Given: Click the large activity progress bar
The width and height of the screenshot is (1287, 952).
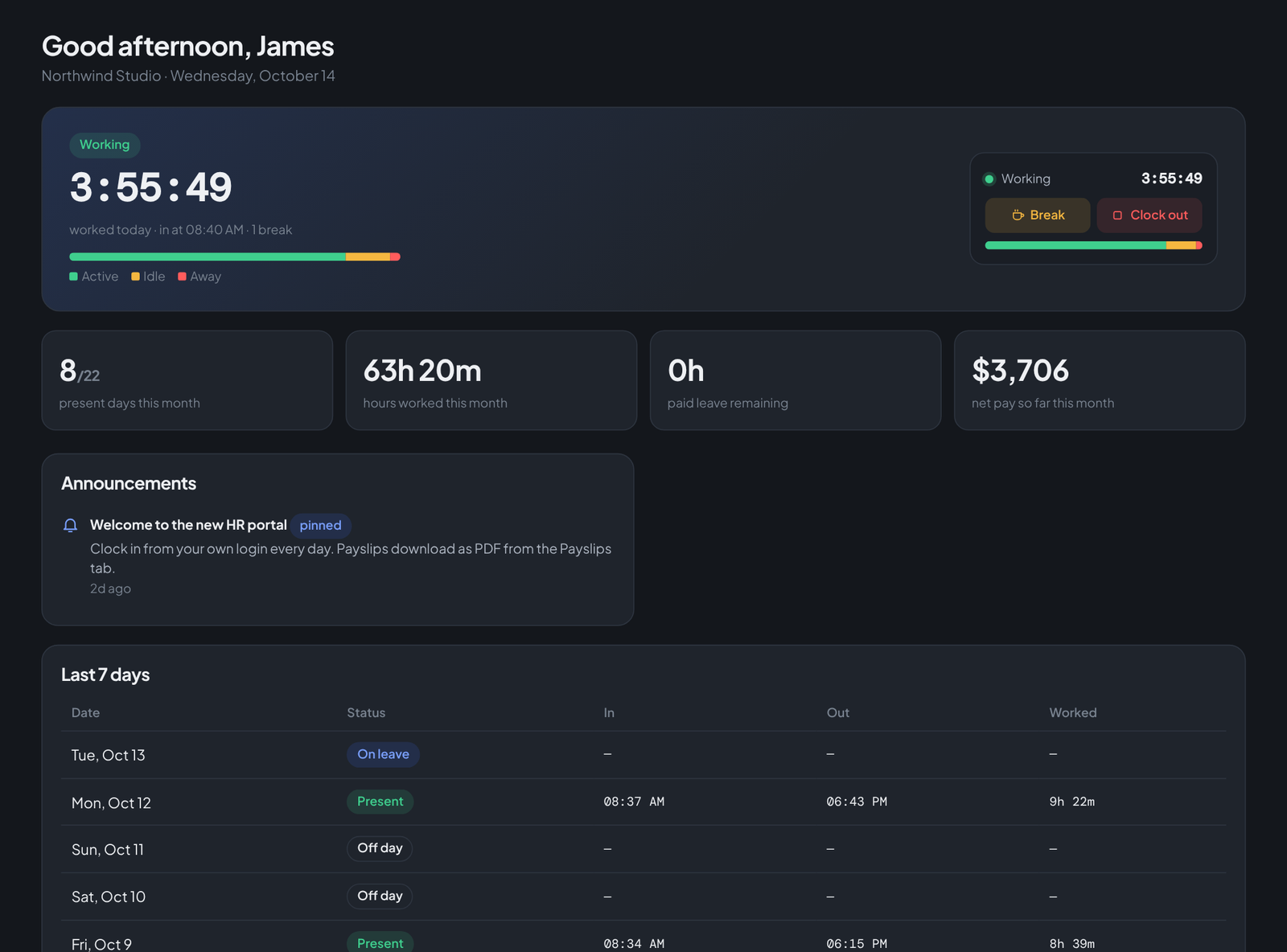Looking at the screenshot, I should pyautogui.click(x=235, y=256).
